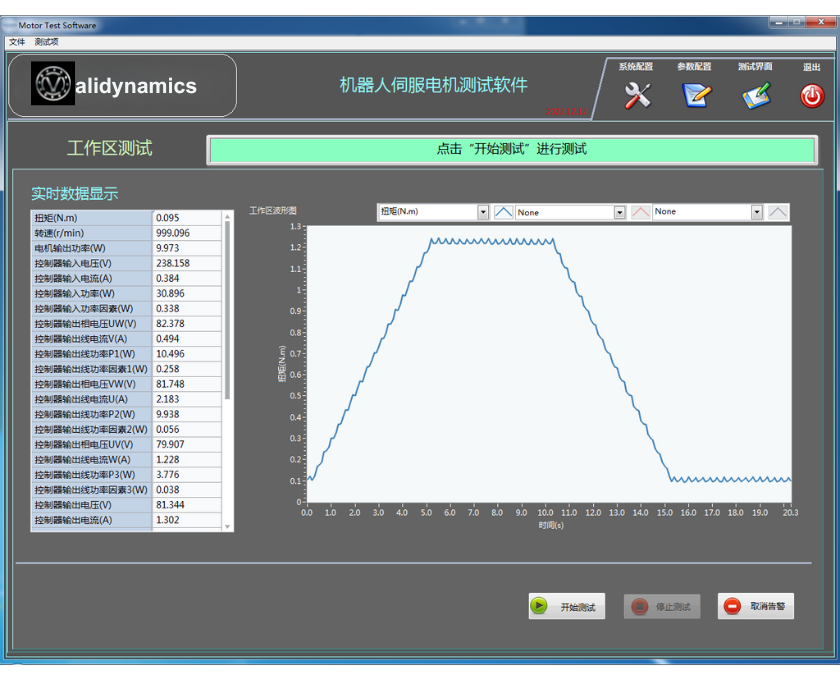
Task: Open the 参数配置 notepad icon
Action: [696, 95]
